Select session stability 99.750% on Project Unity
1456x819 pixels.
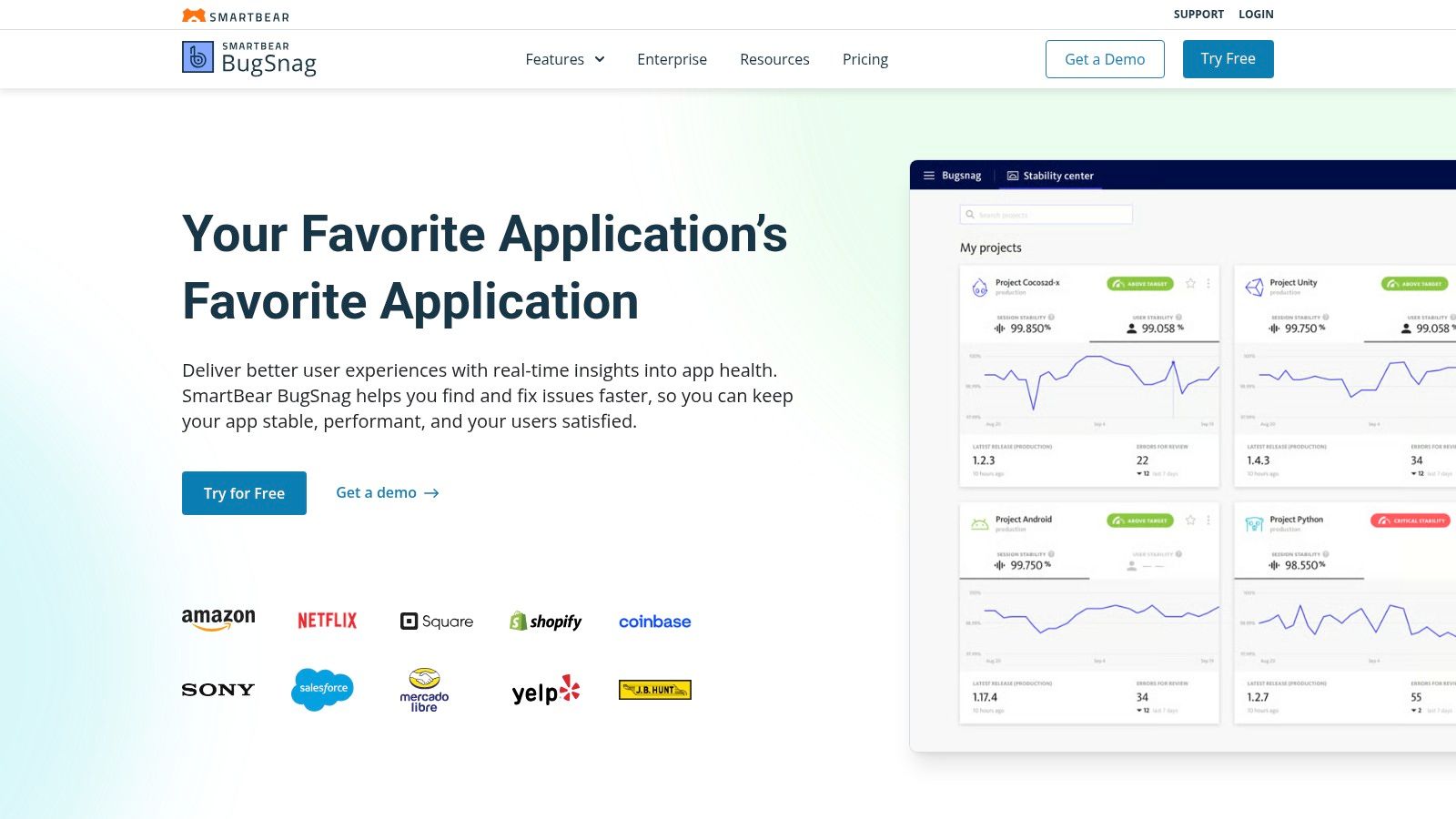point(1298,329)
